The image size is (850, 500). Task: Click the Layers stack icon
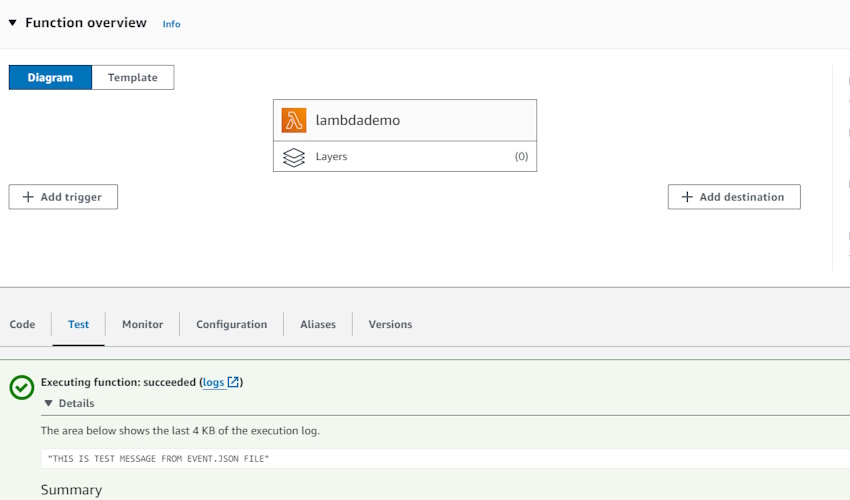[294, 157]
